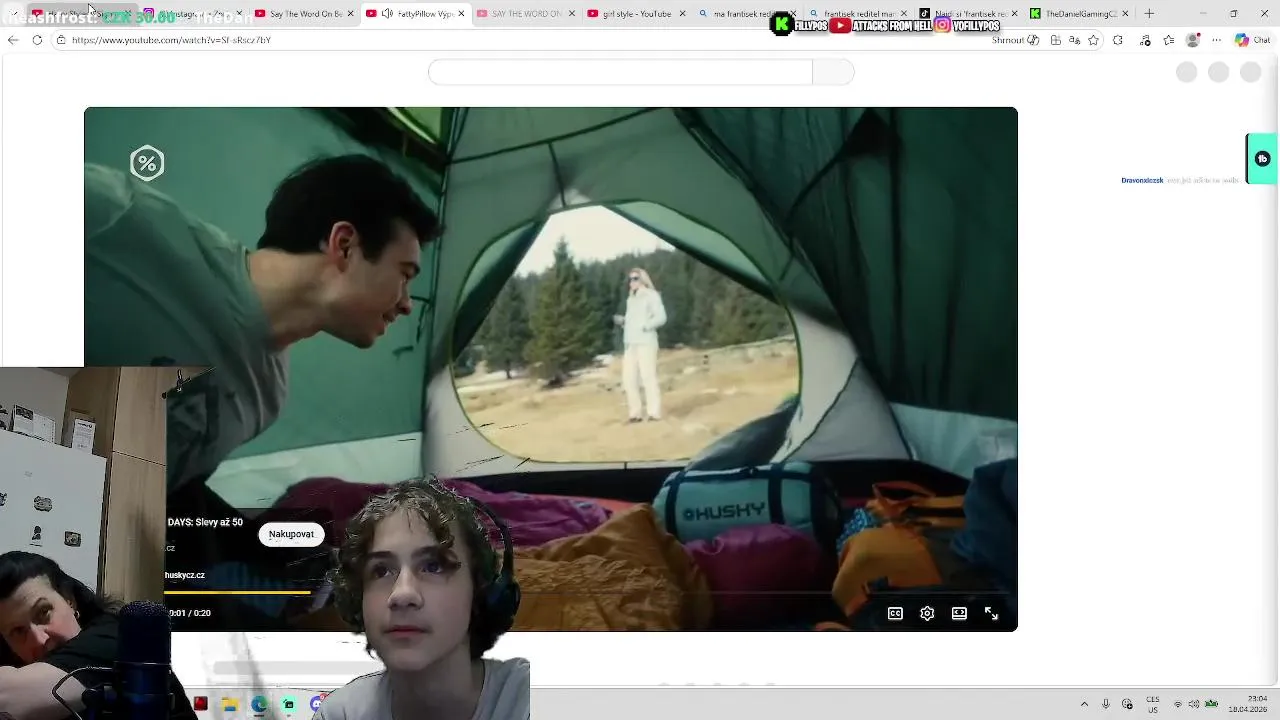Viewport: 1280px width, 720px height.
Task: Open the teal side widget tab
Action: [1262, 159]
